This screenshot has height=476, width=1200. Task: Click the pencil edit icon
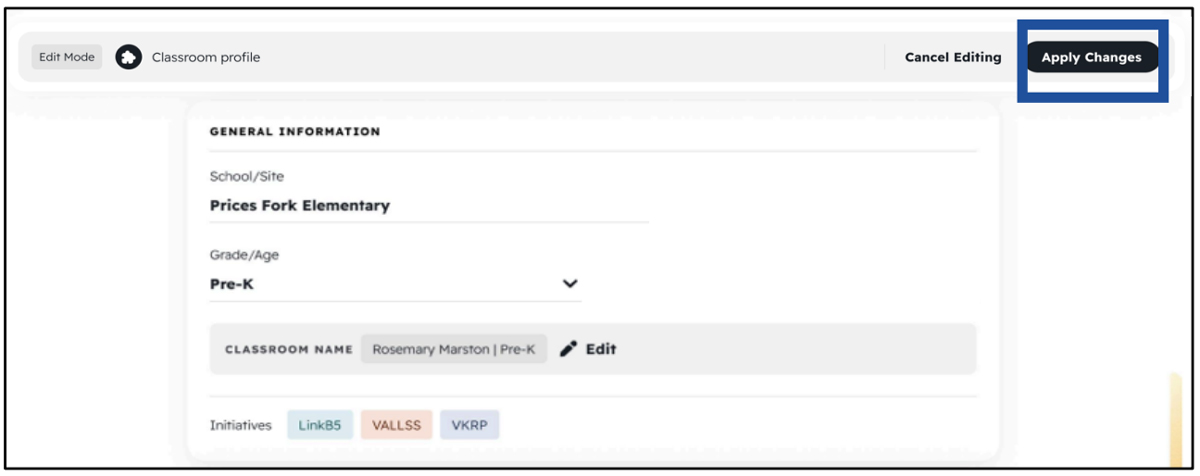pos(569,349)
